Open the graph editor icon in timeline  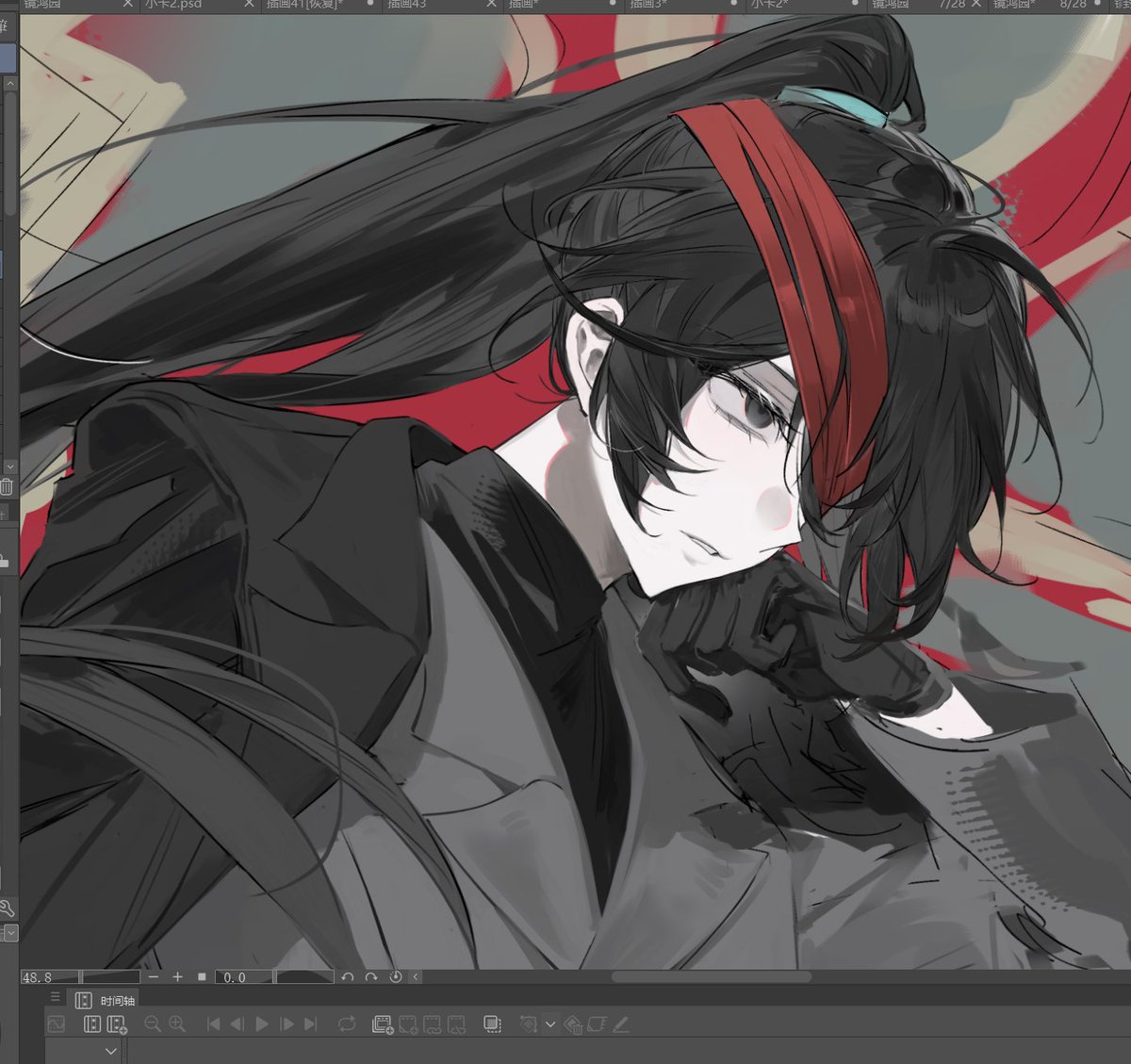point(57,1023)
